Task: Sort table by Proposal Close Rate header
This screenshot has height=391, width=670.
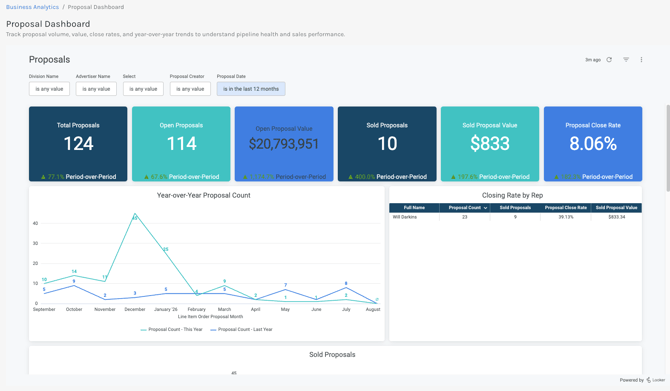Action: pyautogui.click(x=565, y=208)
